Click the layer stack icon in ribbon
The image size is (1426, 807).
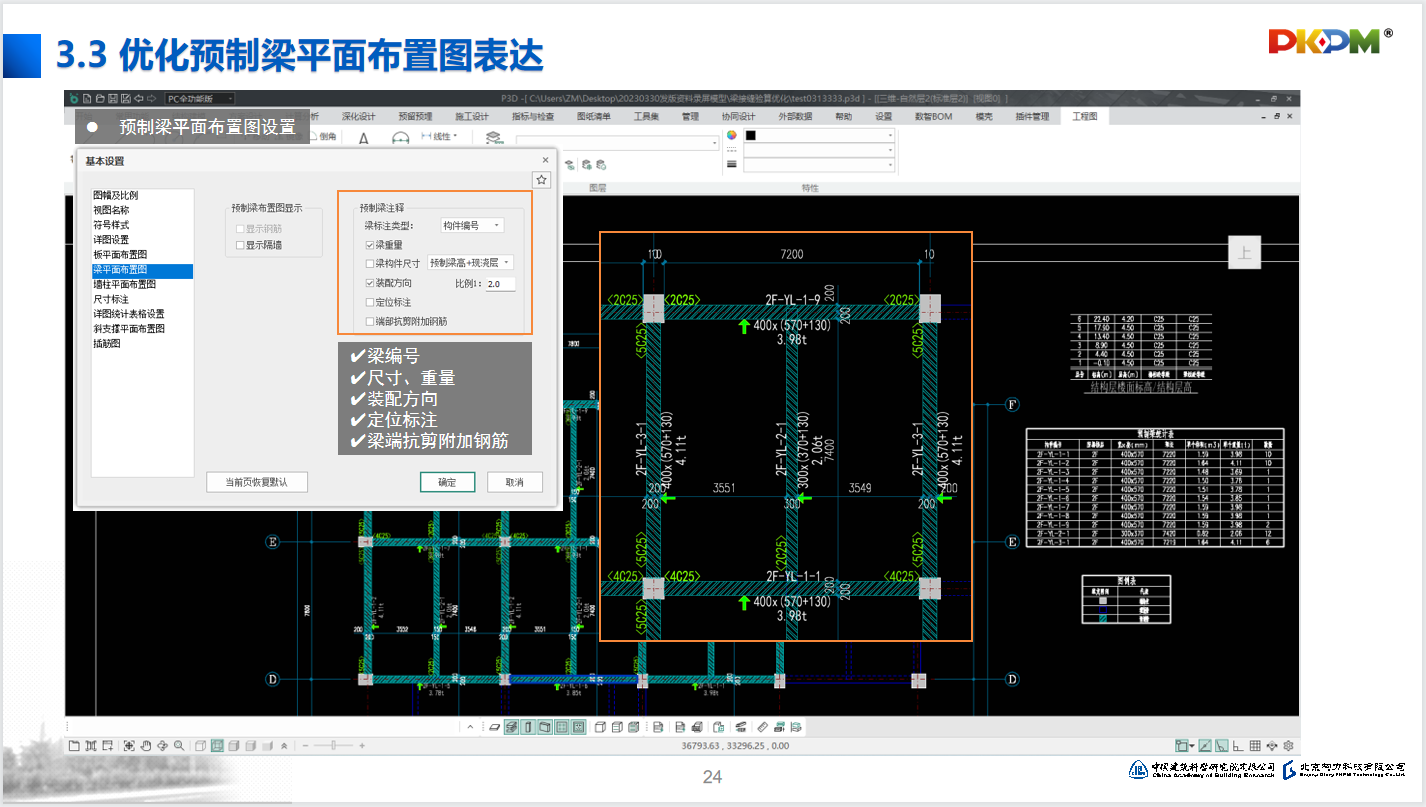tap(492, 137)
